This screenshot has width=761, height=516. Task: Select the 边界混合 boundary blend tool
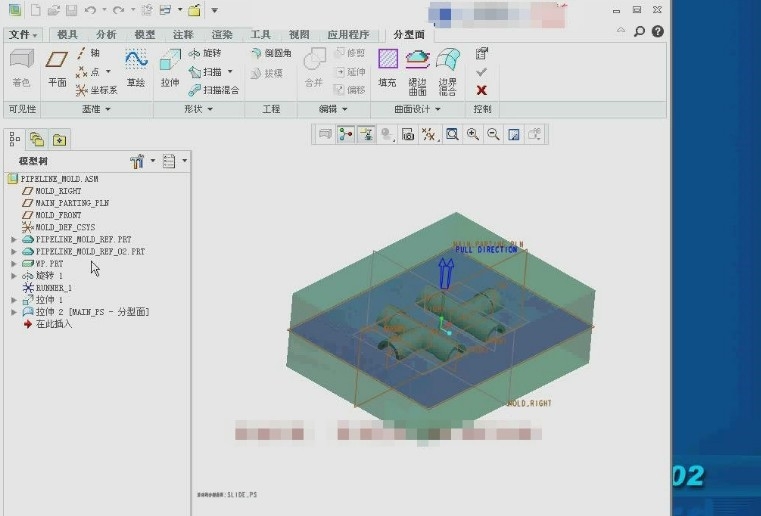(x=447, y=72)
